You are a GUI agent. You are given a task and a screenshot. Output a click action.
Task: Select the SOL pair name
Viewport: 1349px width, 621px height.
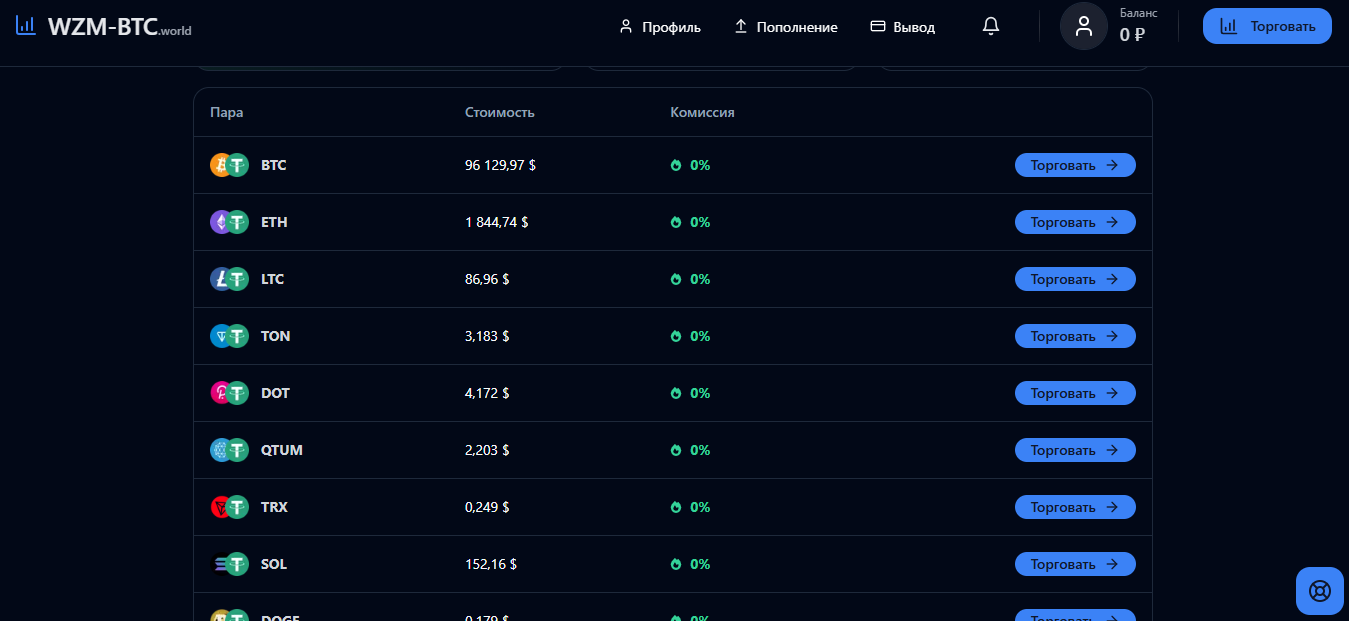tap(274, 564)
